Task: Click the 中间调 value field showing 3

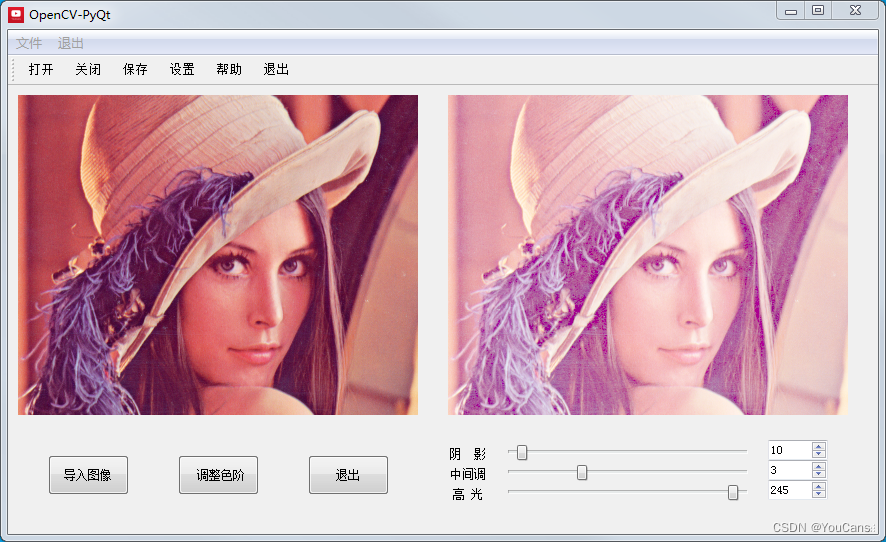Action: click(x=790, y=470)
